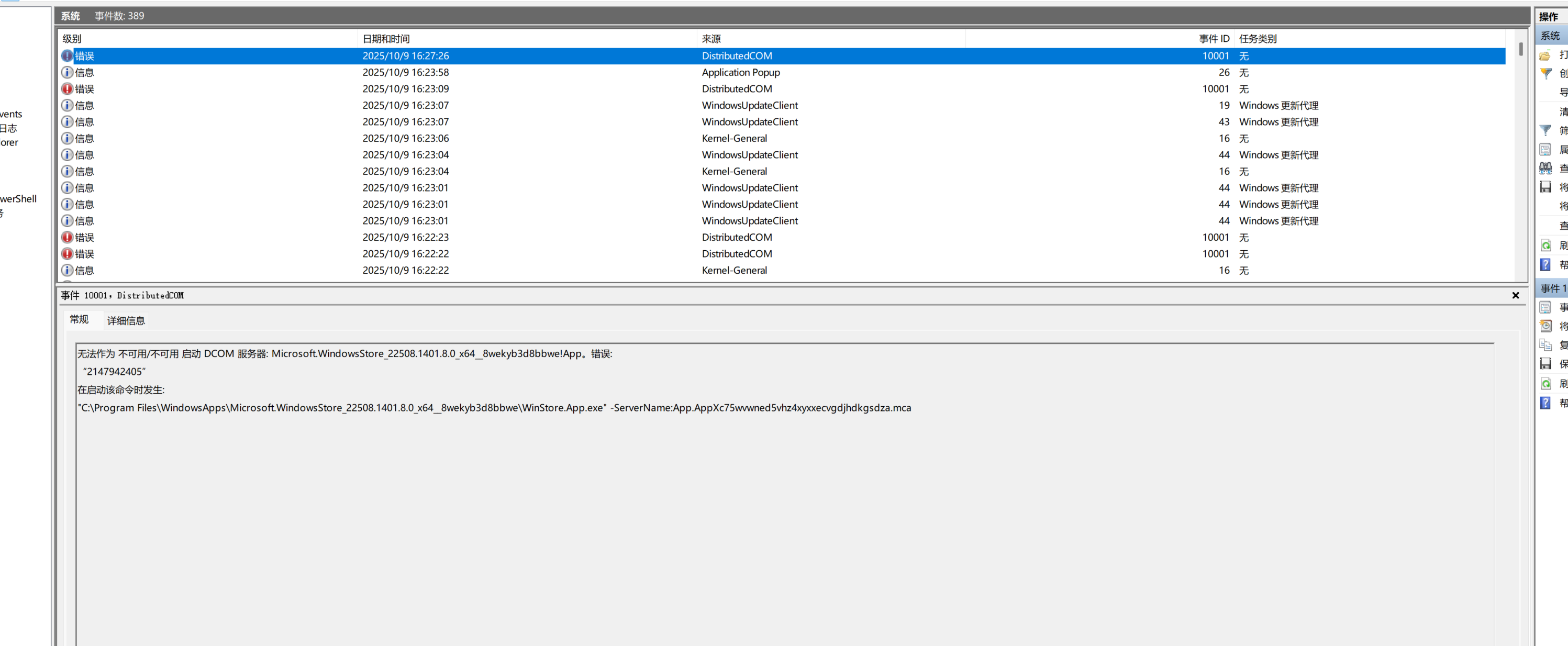This screenshot has height=646, width=1568.
Task: Click the create custom view funnel icon
Action: tap(1545, 74)
